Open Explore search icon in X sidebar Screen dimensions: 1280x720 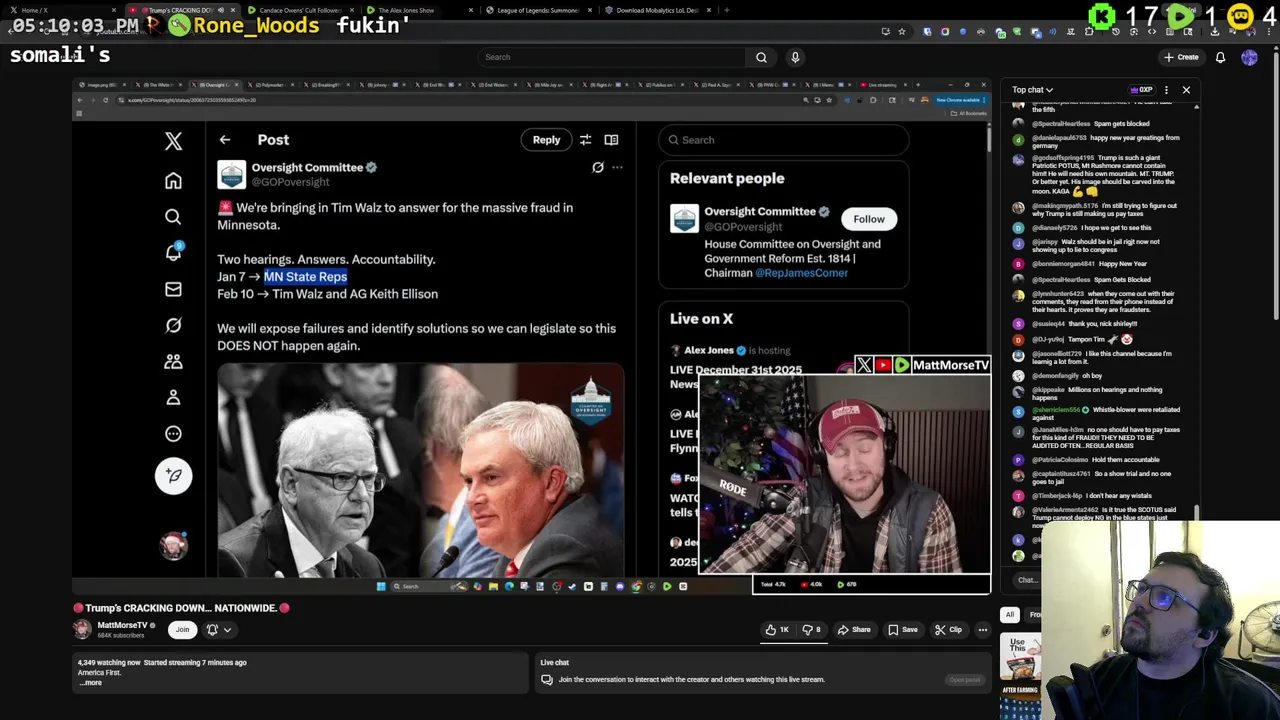(x=173, y=217)
